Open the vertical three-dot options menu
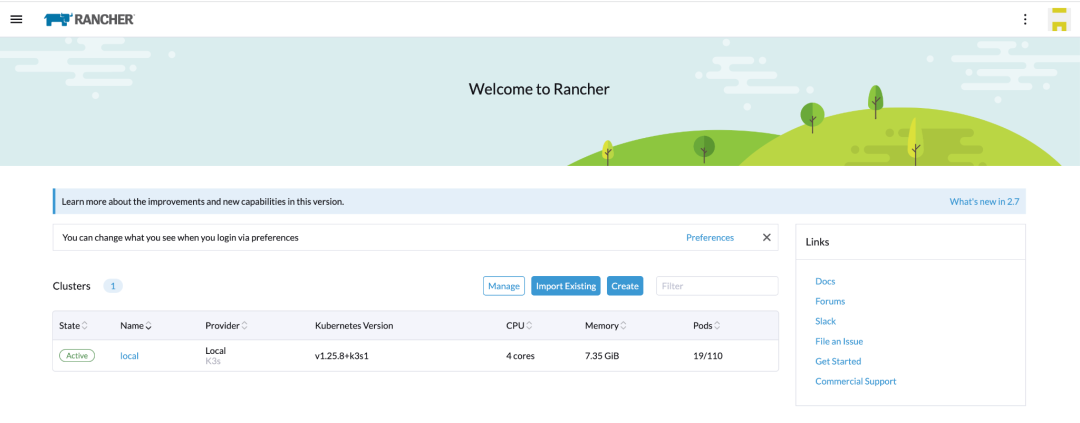1080x423 pixels. (1024, 19)
